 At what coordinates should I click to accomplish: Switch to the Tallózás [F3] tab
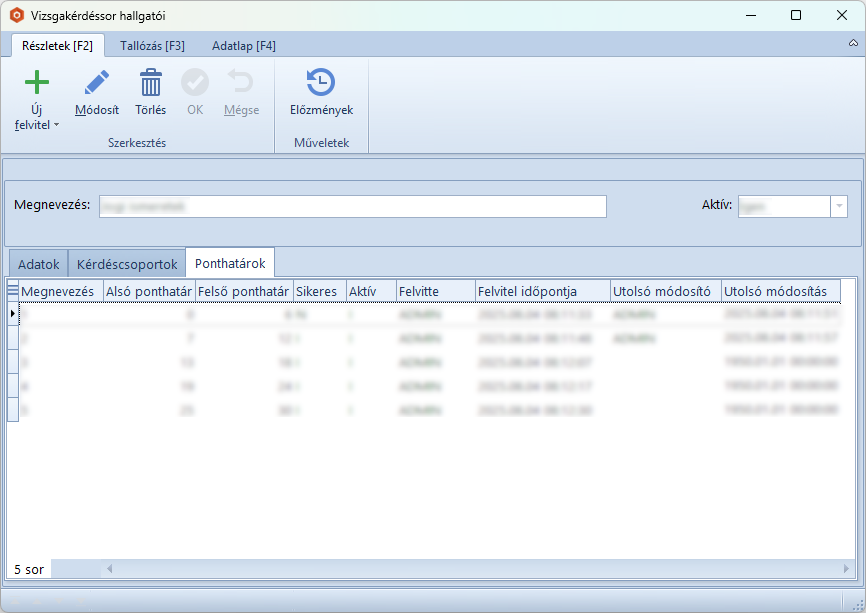tap(152, 45)
